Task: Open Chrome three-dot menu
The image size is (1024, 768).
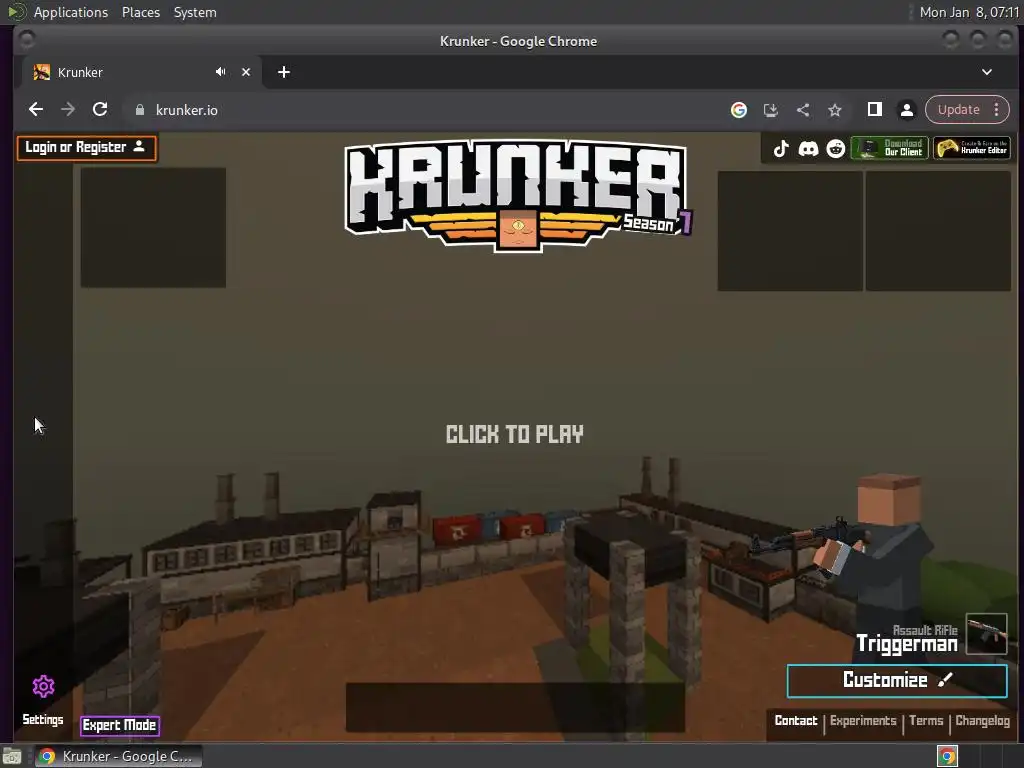Action: tap(997, 110)
